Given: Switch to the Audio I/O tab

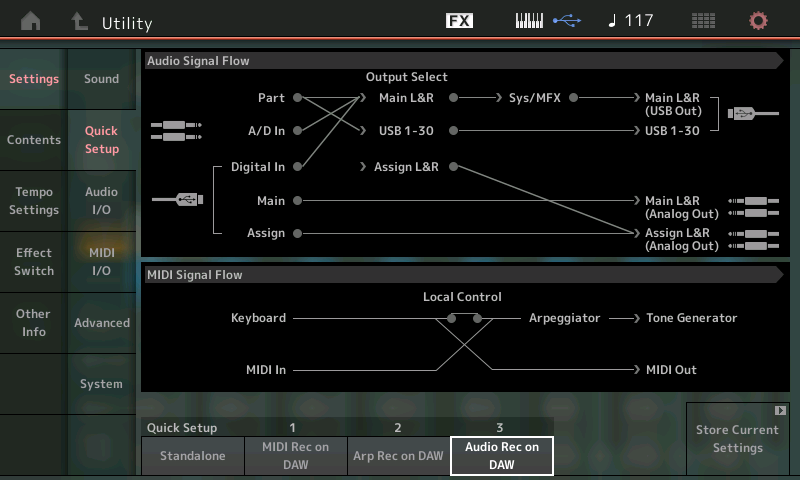Looking at the screenshot, I should point(101,201).
